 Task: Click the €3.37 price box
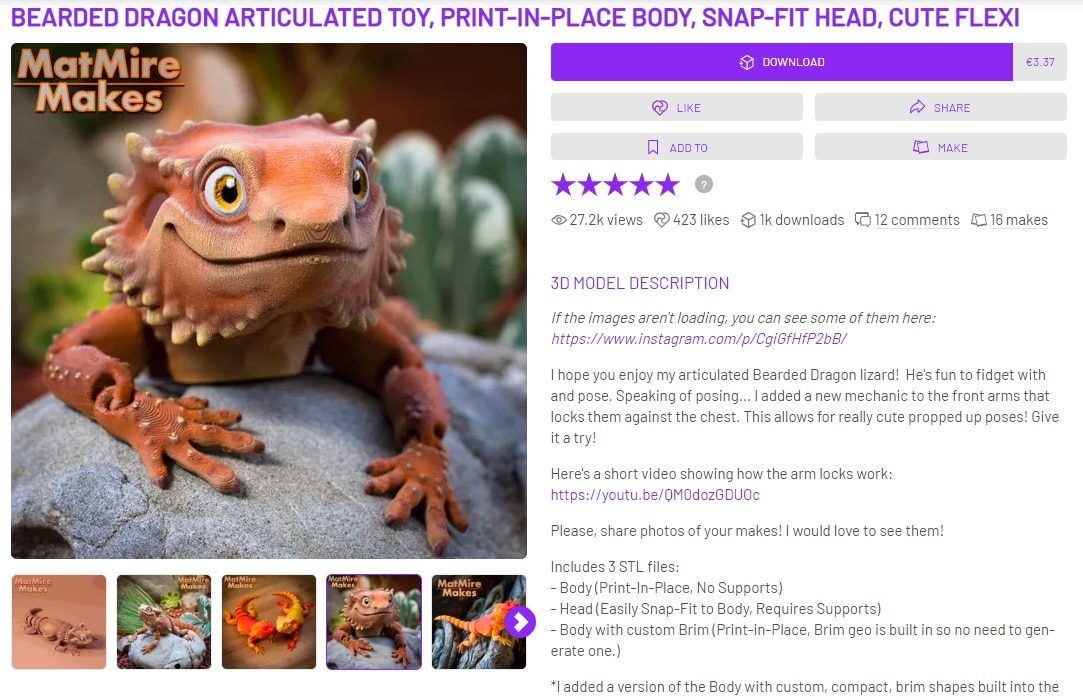(x=1039, y=62)
